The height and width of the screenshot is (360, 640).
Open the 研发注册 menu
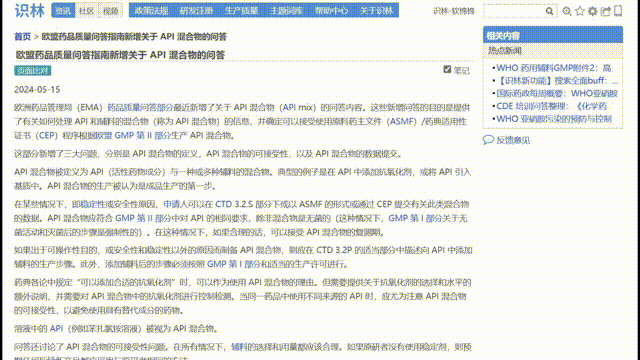pos(196,11)
